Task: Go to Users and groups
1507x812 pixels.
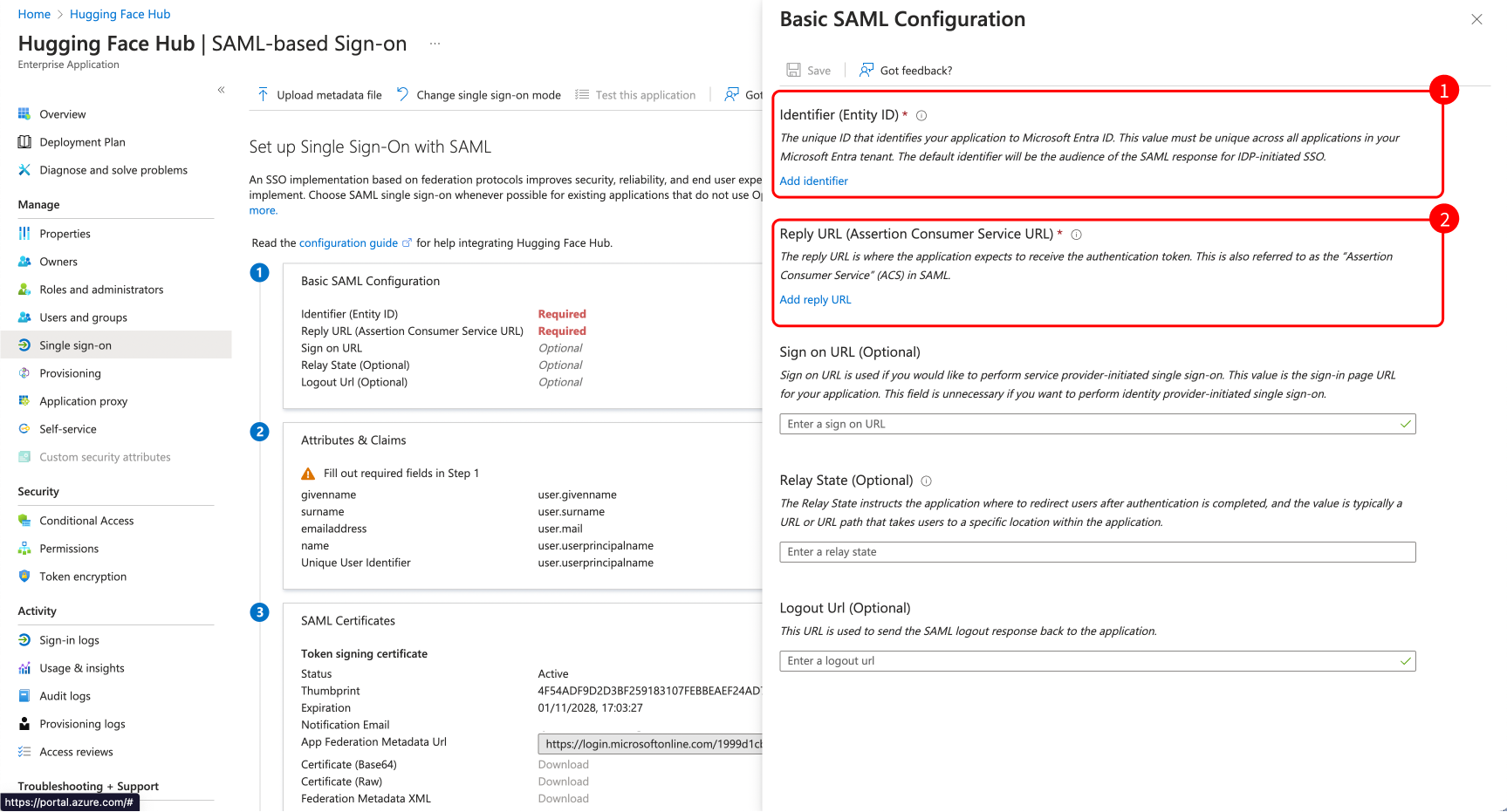Action: [x=83, y=317]
